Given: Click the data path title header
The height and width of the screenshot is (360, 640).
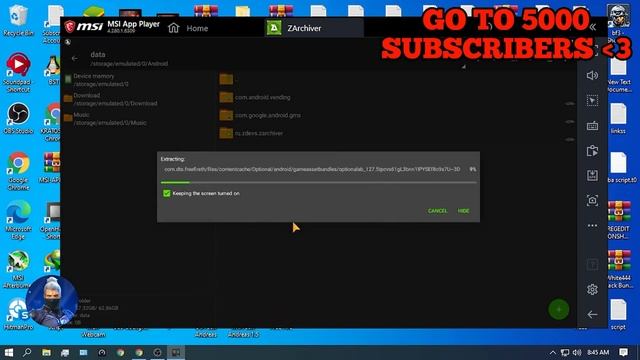Looking at the screenshot, I should 129,58.
